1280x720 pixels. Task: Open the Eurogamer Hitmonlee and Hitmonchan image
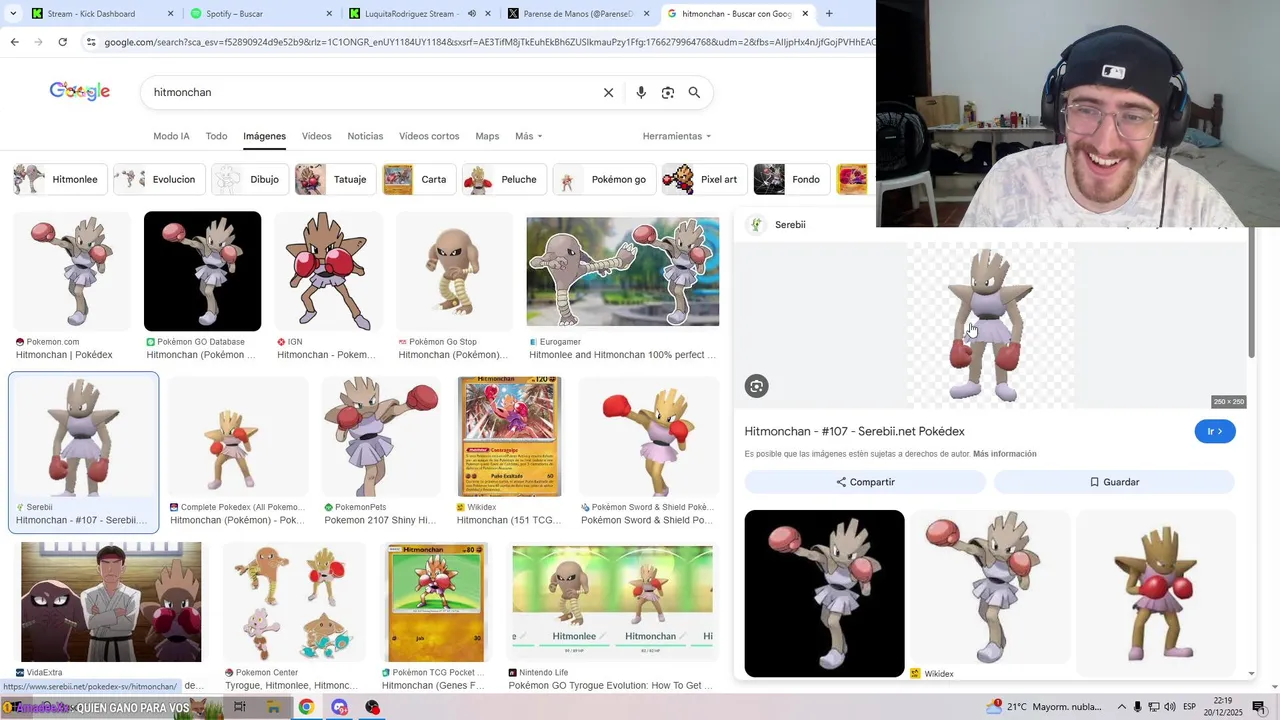(x=623, y=271)
